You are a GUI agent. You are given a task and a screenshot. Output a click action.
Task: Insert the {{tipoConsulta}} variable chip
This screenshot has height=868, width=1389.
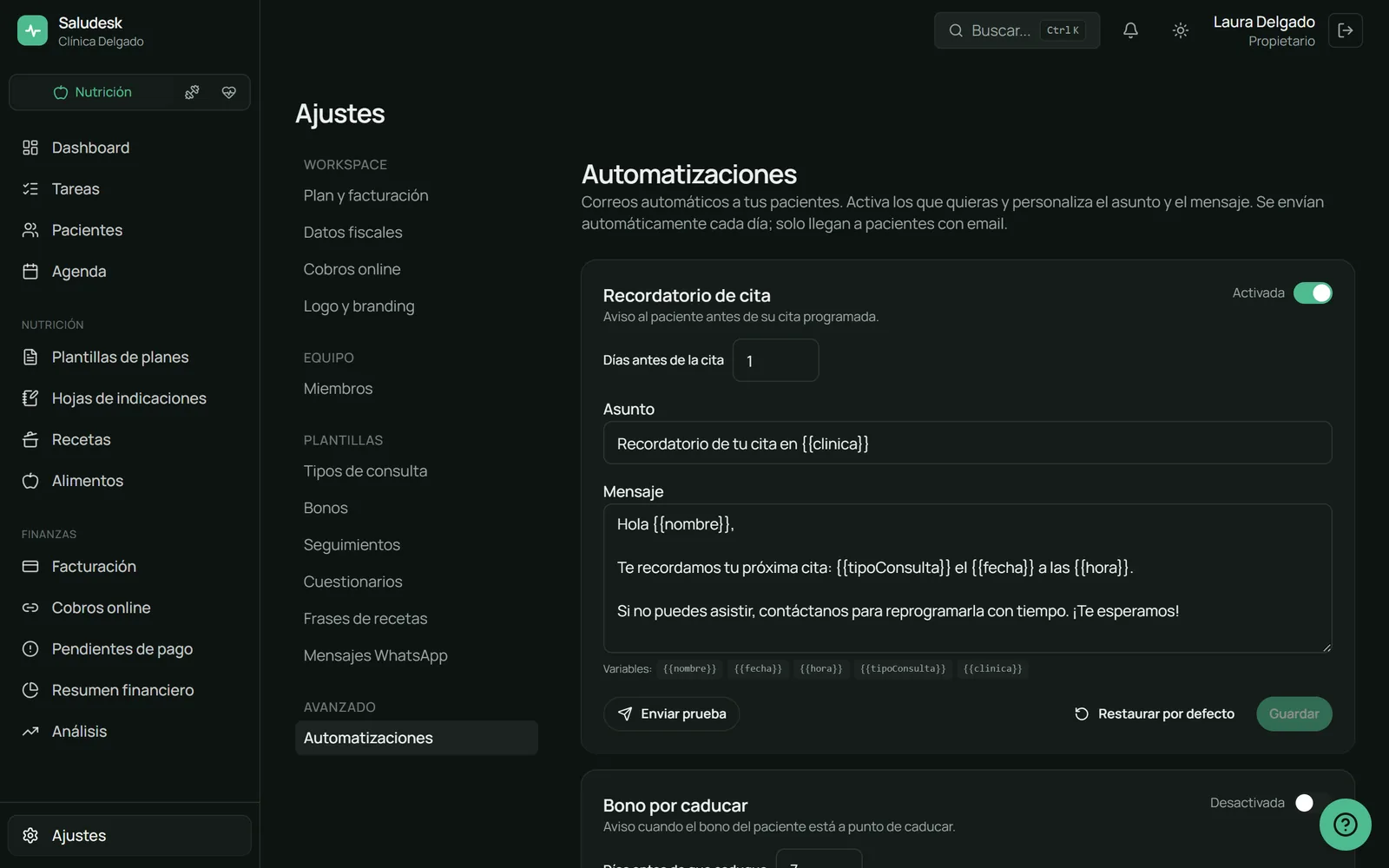click(903, 668)
